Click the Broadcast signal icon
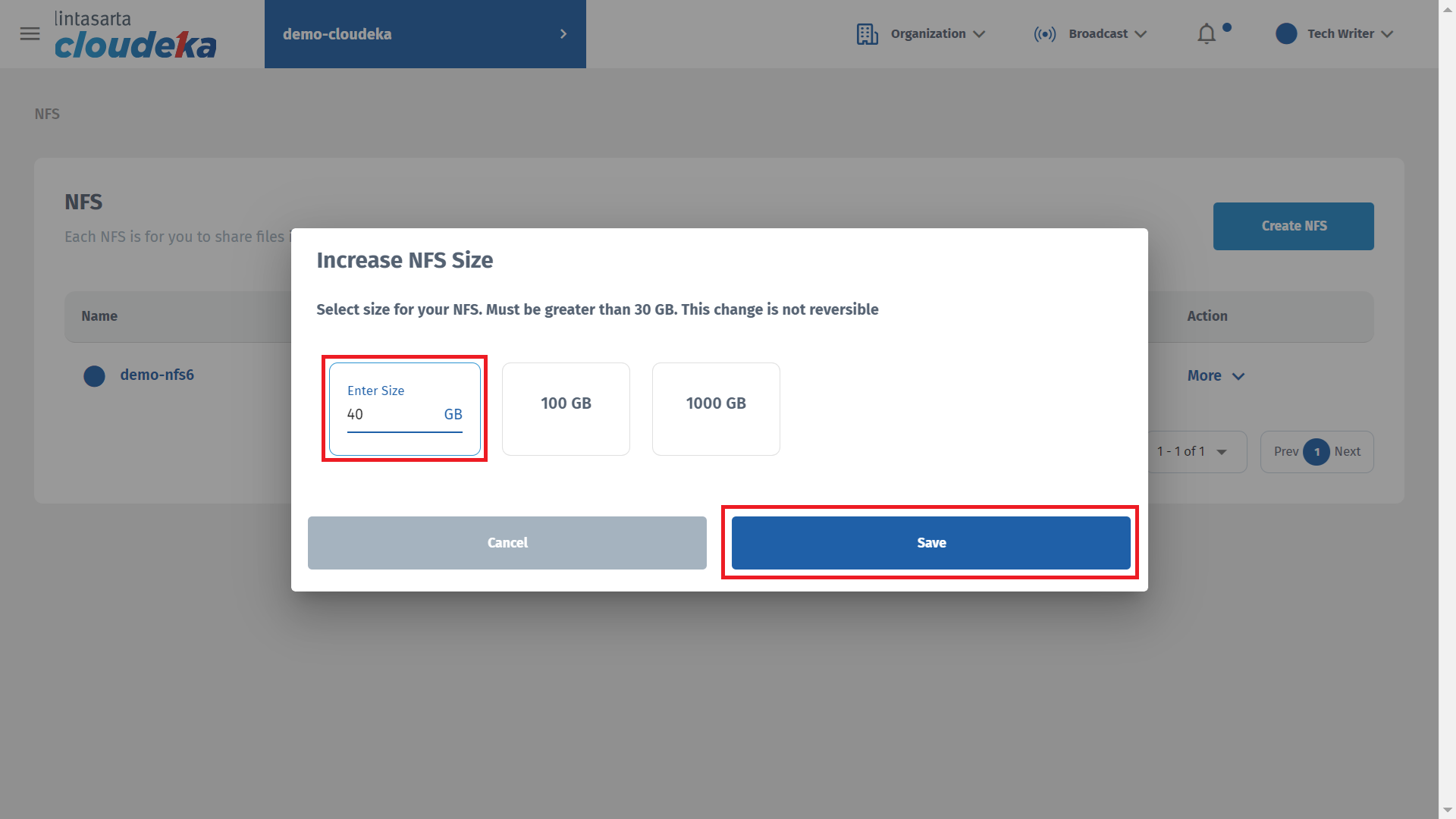The height and width of the screenshot is (819, 1456). (1044, 34)
